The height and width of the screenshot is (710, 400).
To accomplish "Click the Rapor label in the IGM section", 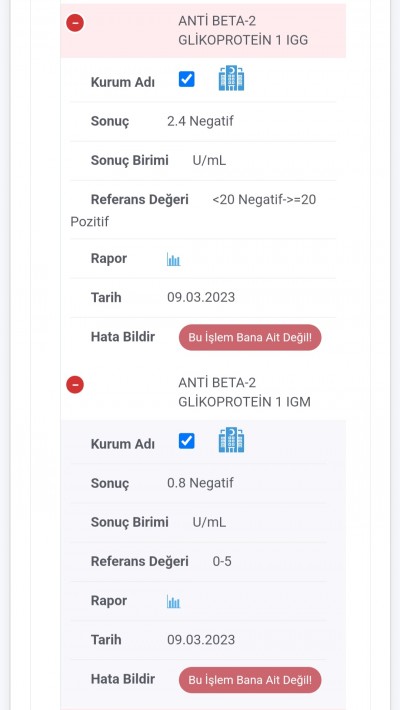I will [109, 601].
